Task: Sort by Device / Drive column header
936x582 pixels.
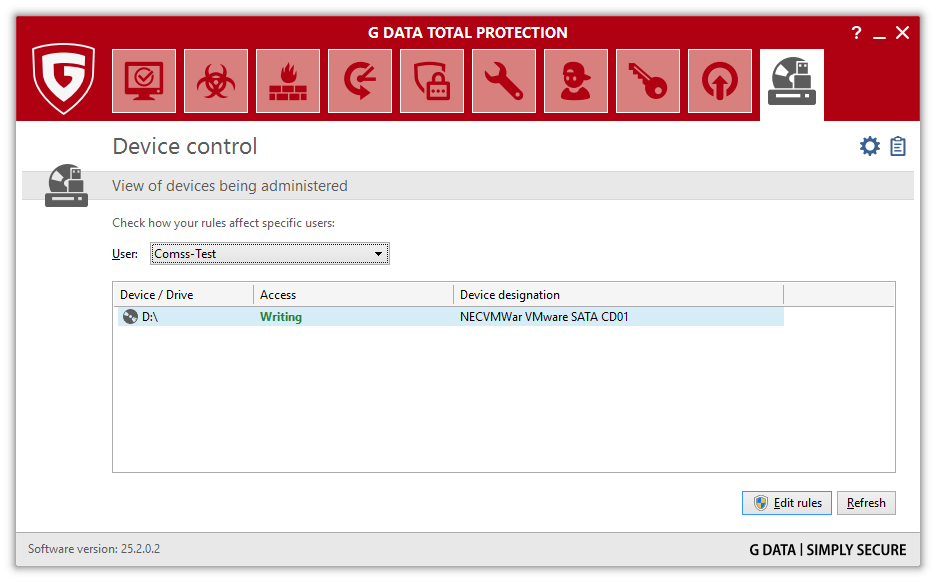Action: (x=183, y=295)
